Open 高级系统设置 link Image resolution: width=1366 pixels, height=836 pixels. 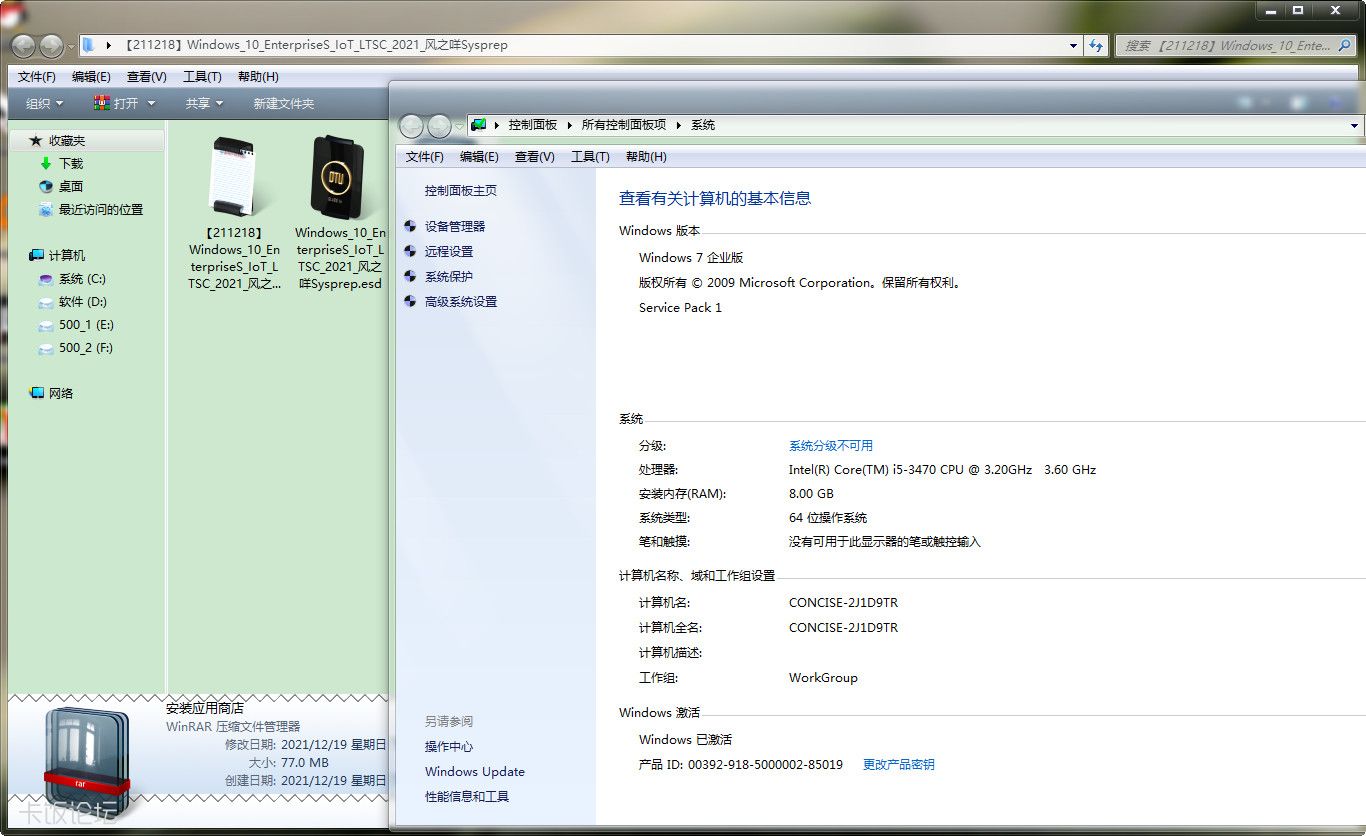click(x=461, y=302)
